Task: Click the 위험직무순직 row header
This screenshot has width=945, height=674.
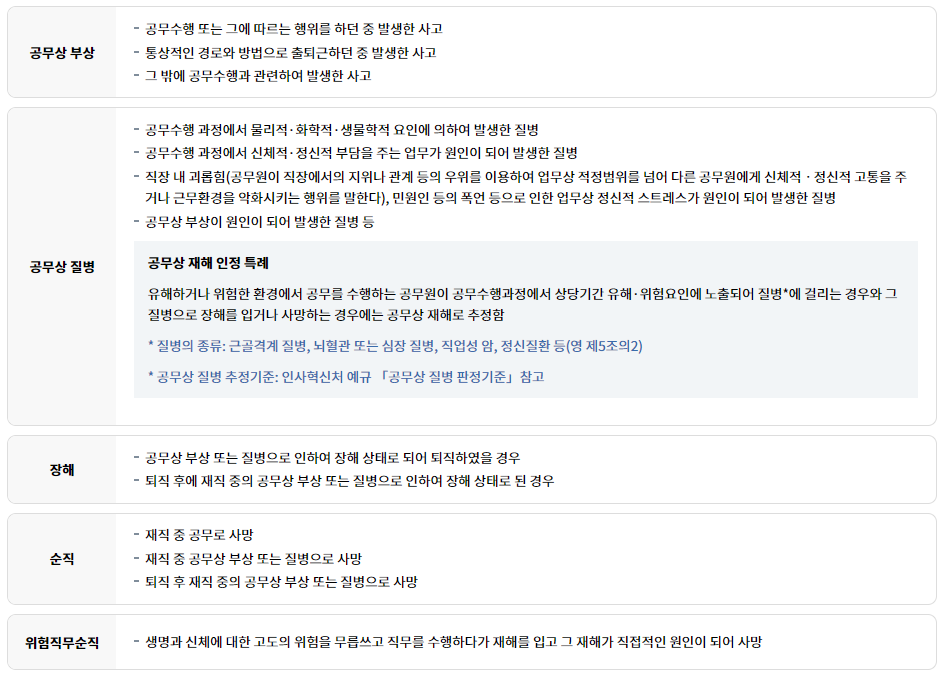Action: tap(62, 642)
